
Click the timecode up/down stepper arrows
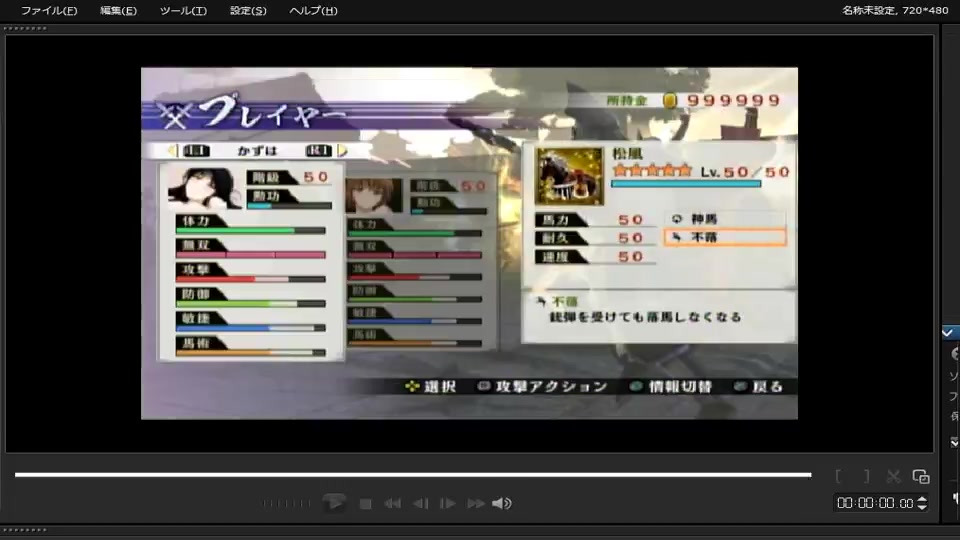click(x=922, y=503)
